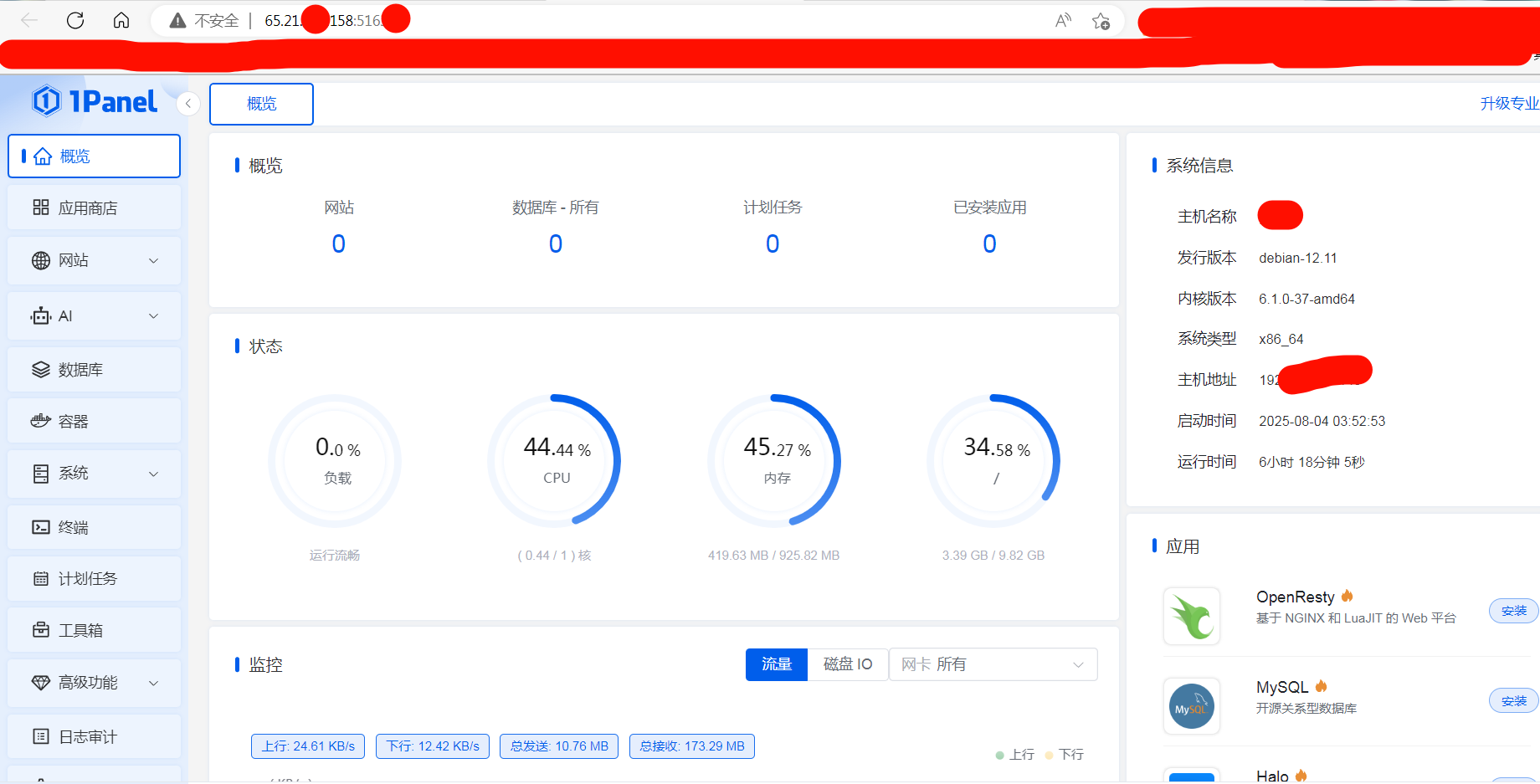This screenshot has height=784, width=1540.
Task: Click the calendar icon for 计划任务
Action: [41, 578]
